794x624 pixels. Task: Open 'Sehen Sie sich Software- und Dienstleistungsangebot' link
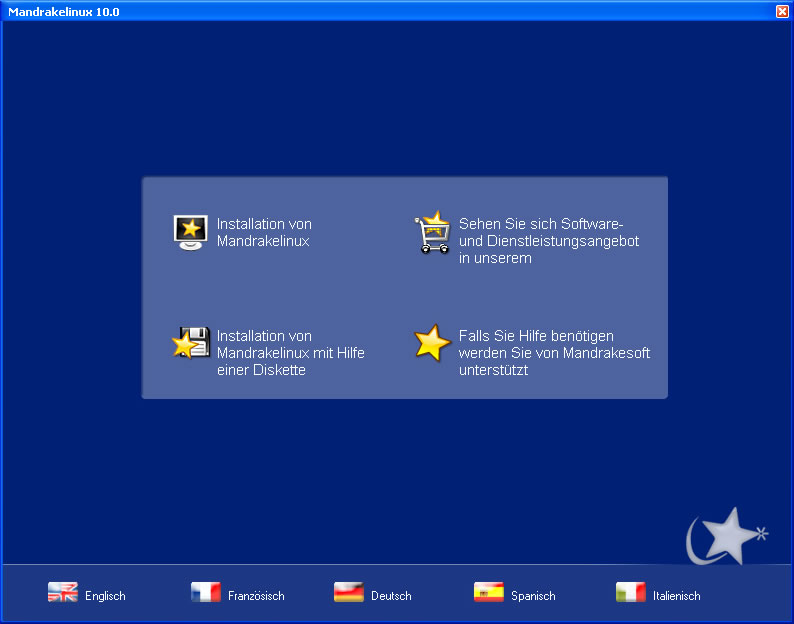tap(549, 241)
